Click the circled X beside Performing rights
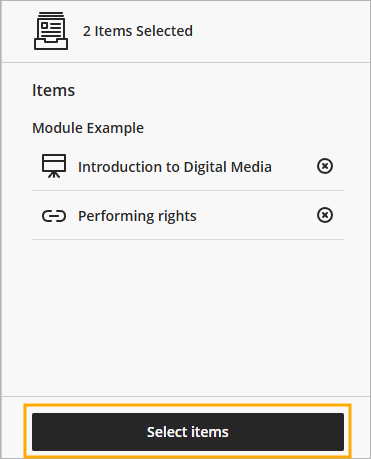The image size is (371, 459). (325, 215)
